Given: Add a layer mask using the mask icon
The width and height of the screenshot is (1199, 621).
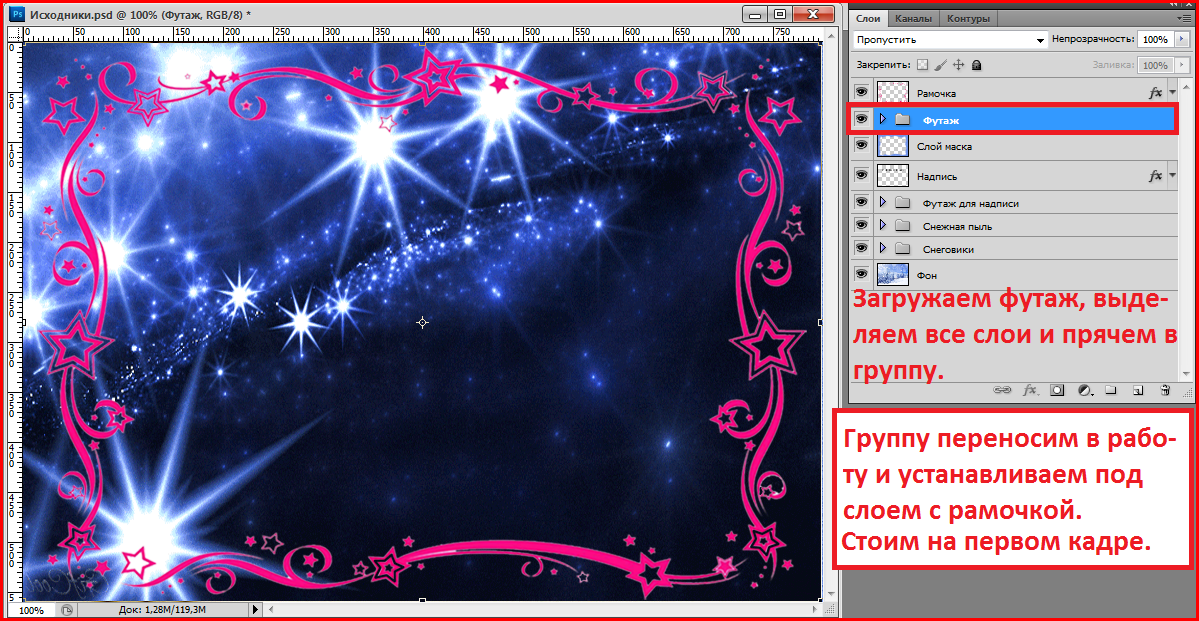Looking at the screenshot, I should pyautogui.click(x=1057, y=389).
